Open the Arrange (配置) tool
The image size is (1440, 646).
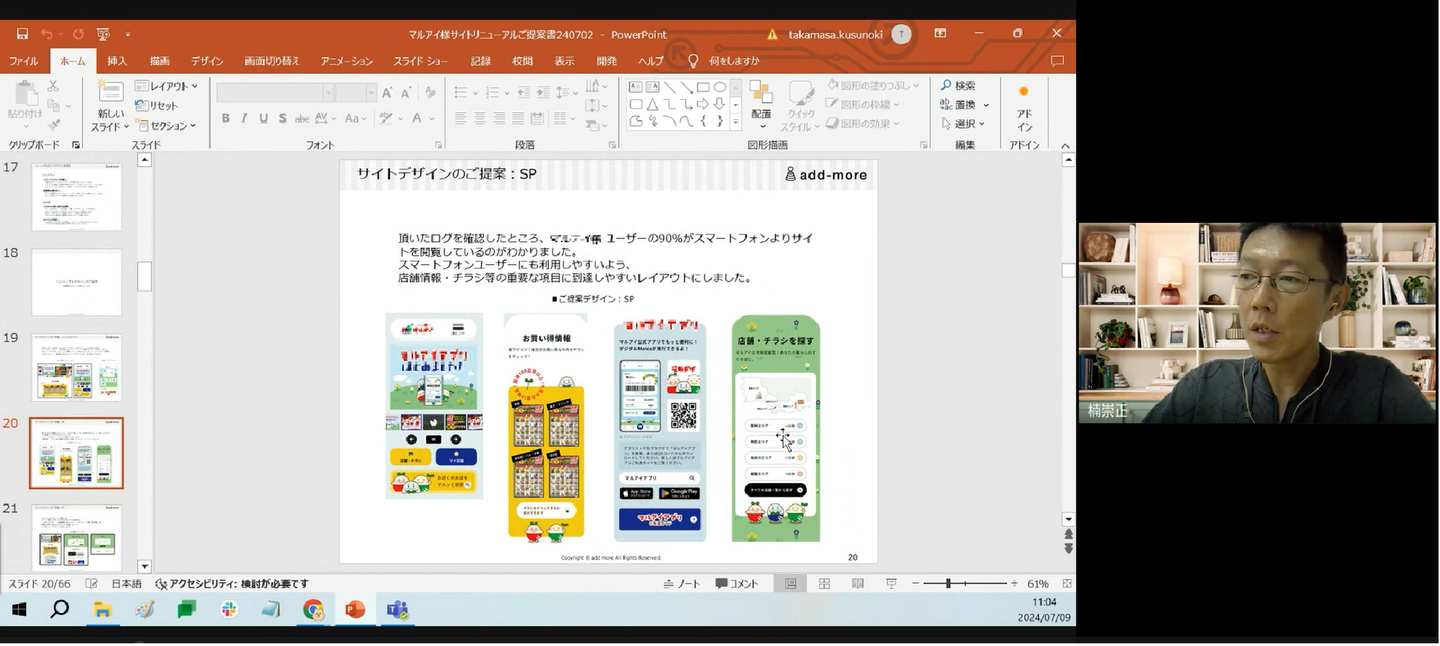pos(761,98)
